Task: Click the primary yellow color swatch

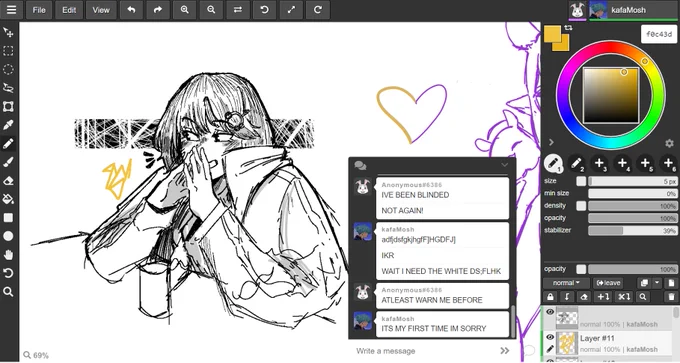Action: tap(552, 34)
